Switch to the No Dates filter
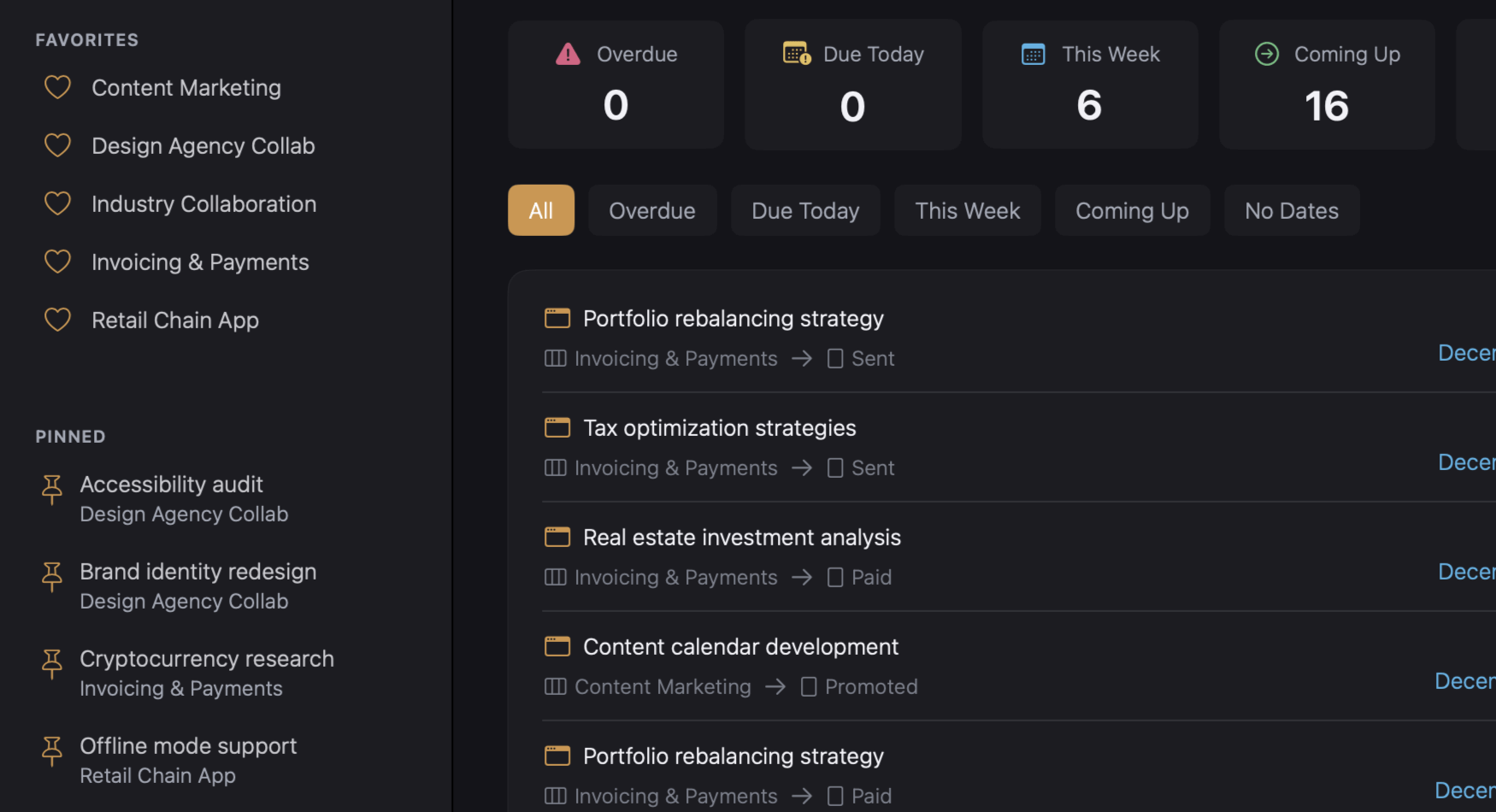 pos(1291,210)
